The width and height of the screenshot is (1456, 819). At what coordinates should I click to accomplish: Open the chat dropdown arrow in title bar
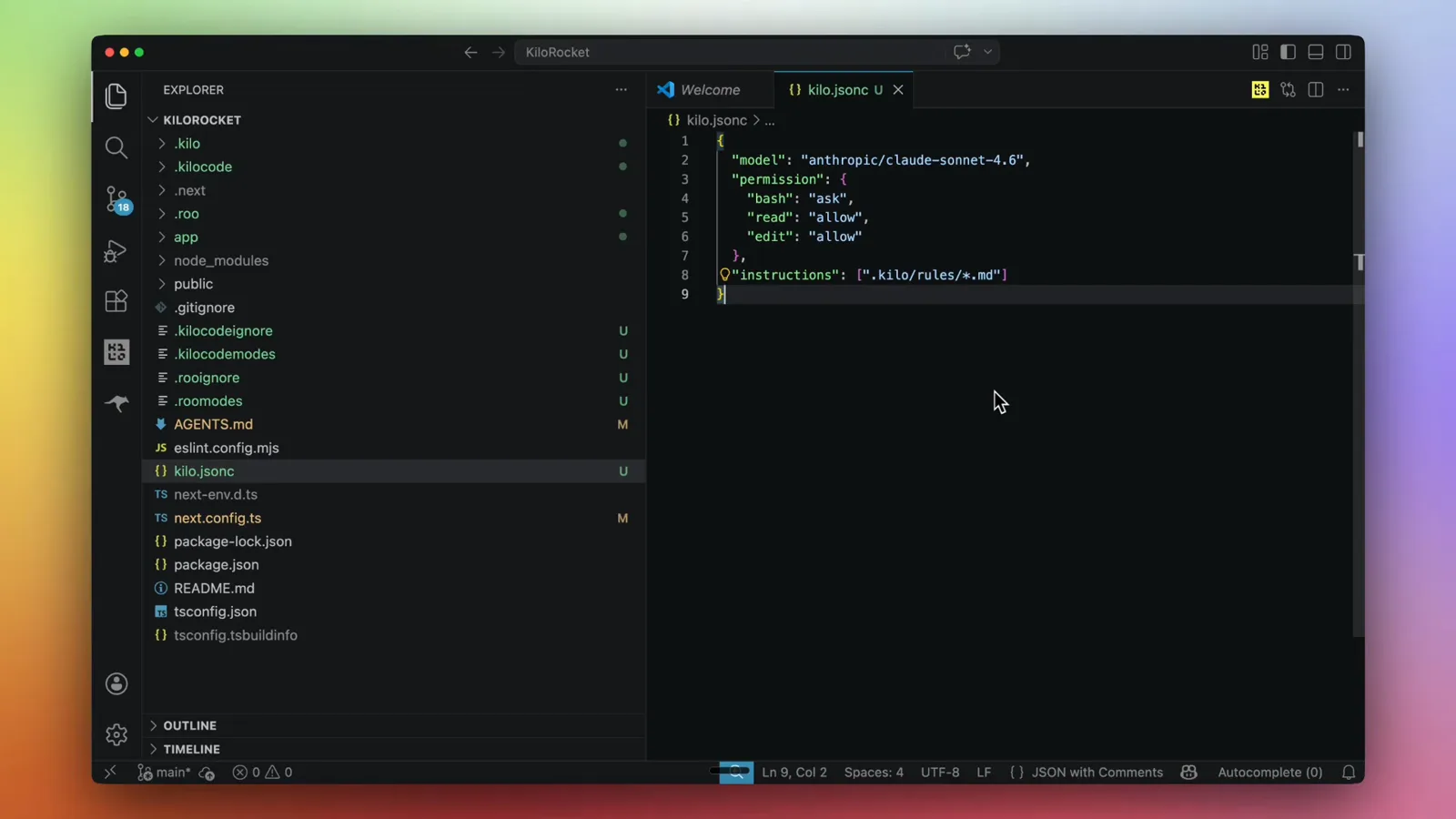click(987, 52)
